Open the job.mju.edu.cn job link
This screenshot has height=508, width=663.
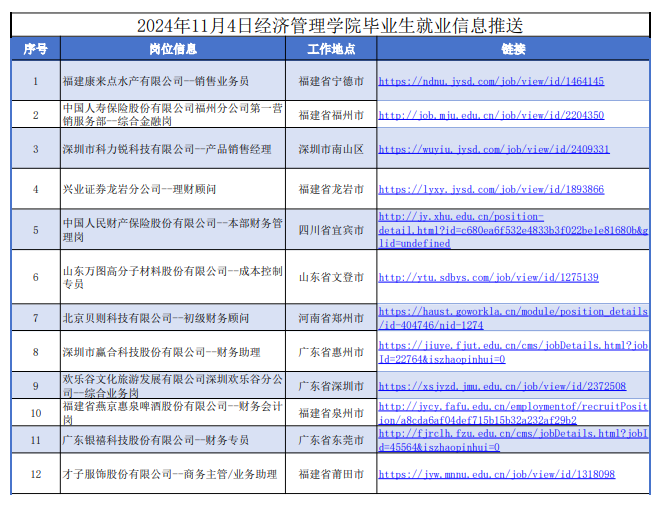491,115
